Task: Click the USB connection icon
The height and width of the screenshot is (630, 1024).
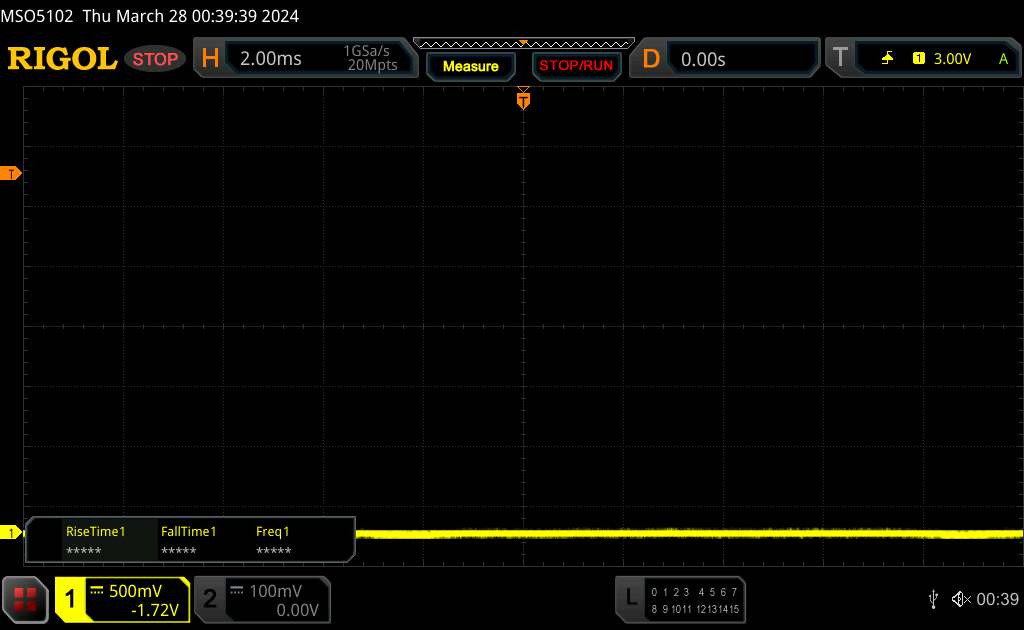Action: (933, 599)
